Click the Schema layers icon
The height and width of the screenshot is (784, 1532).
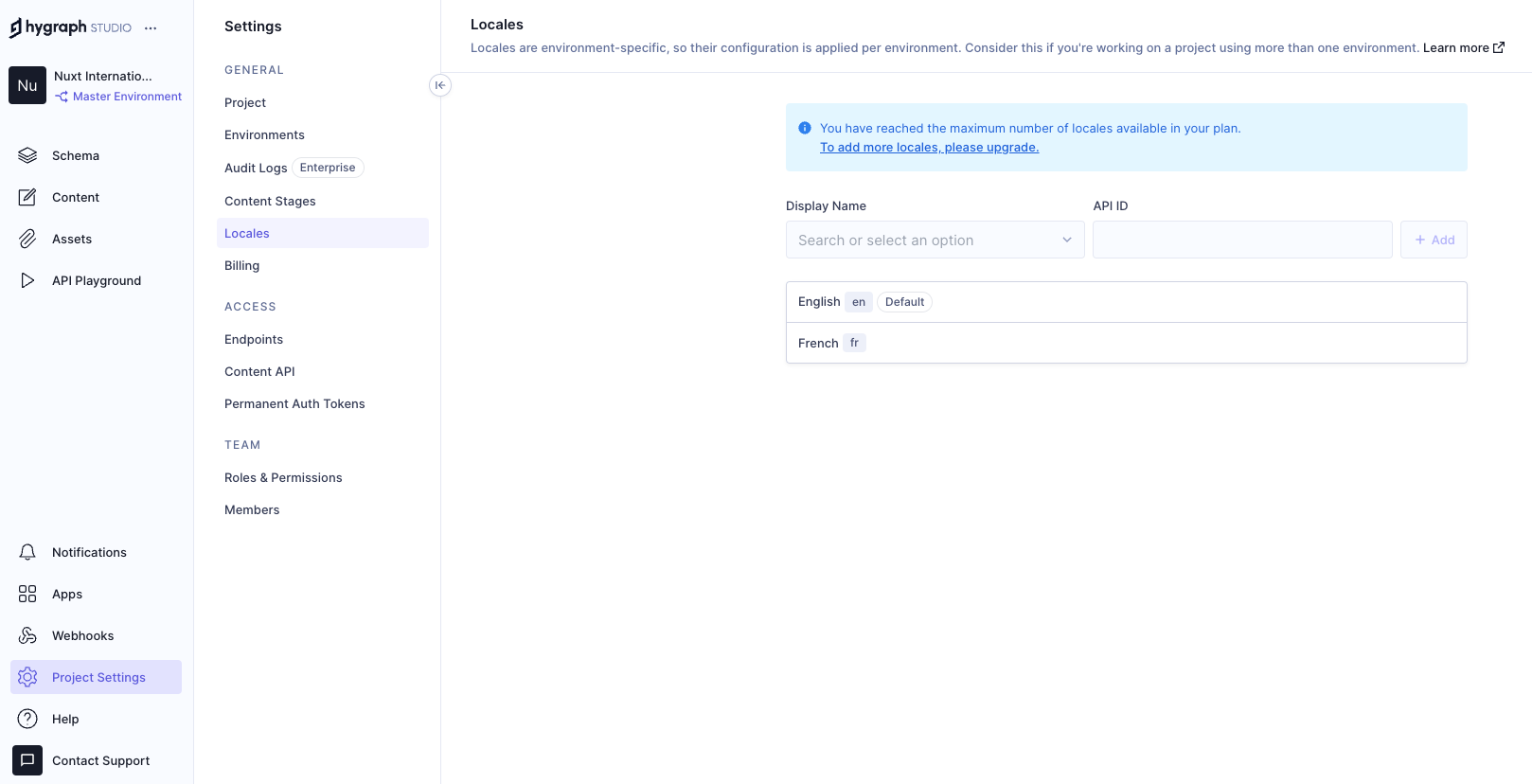pos(27,155)
